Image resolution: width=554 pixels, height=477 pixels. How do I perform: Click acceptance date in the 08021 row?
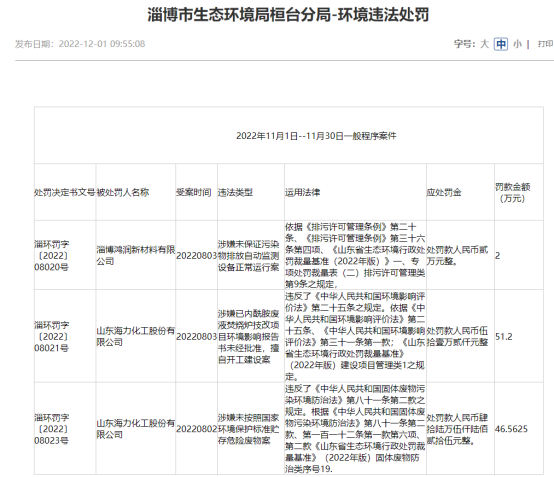(x=196, y=336)
